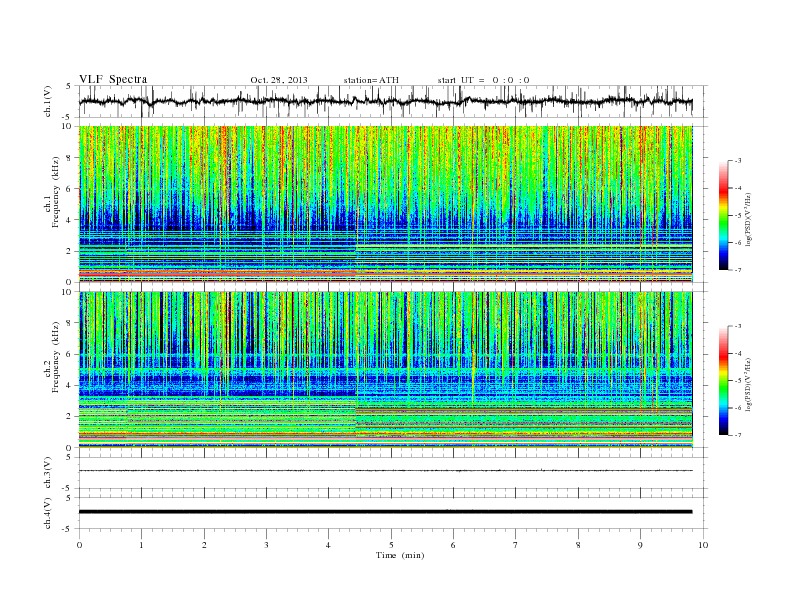This screenshot has height=612, width=792.
Task: Click the "ch.1(V)" waveform axis label
Action: 48,101
